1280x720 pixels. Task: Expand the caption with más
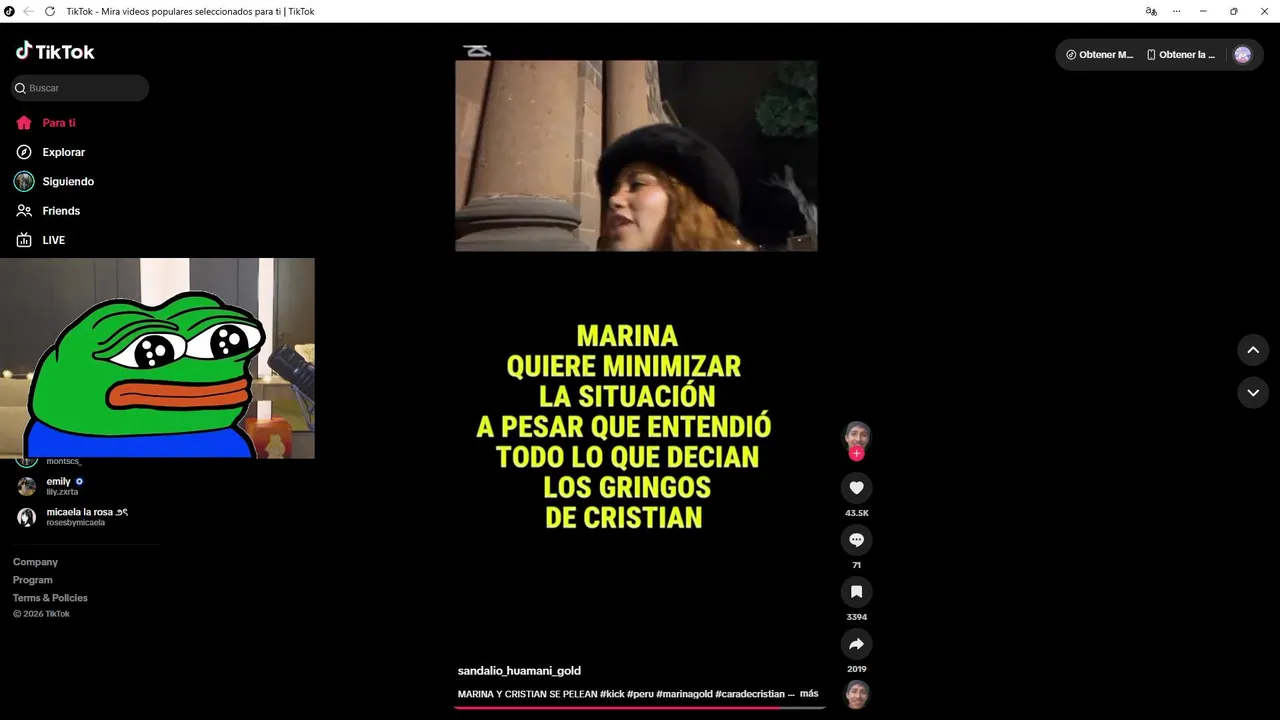809,693
